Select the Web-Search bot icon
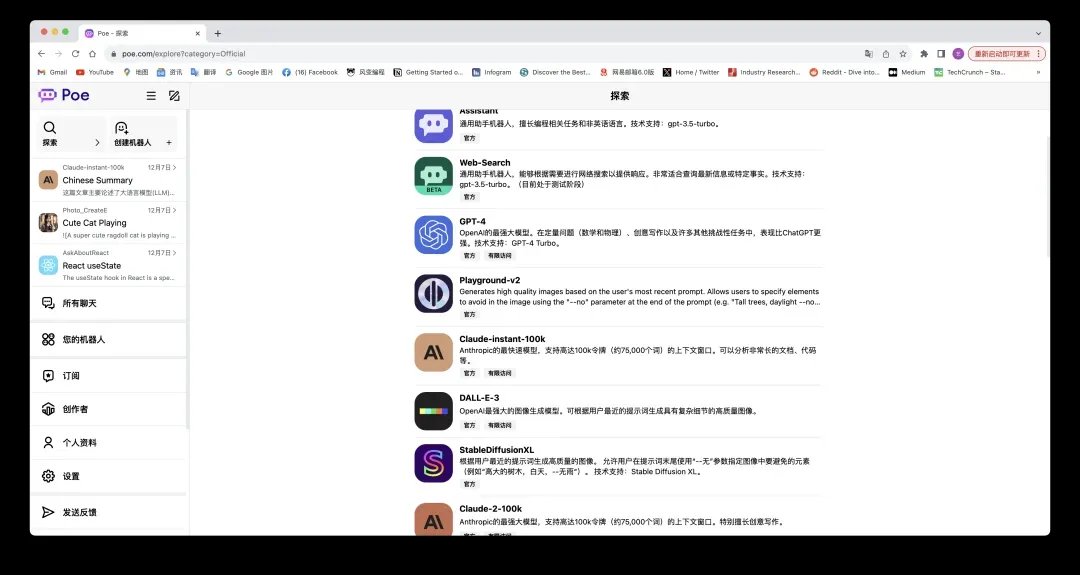1080x575 pixels. pyautogui.click(x=434, y=176)
